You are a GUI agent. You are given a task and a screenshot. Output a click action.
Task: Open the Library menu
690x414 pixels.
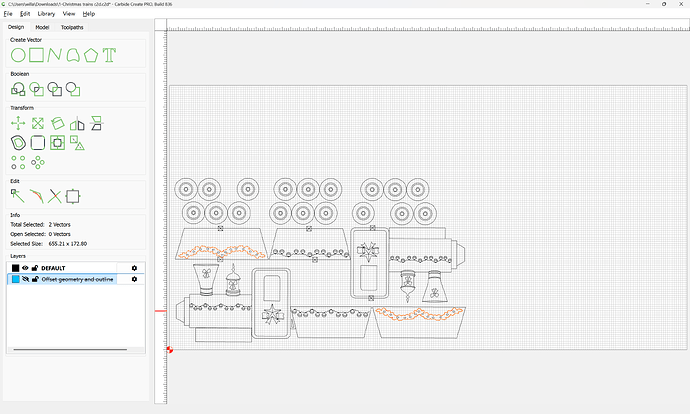pyautogui.click(x=46, y=14)
